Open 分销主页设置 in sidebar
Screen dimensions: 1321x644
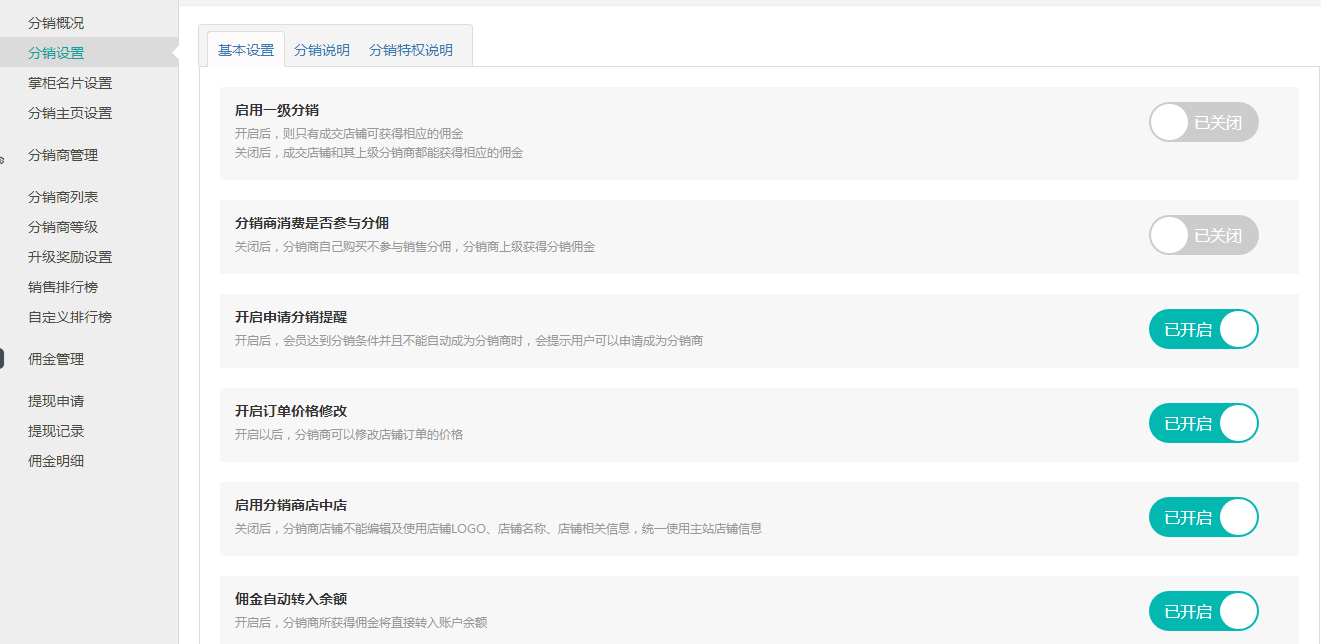pyautogui.click(x=70, y=113)
